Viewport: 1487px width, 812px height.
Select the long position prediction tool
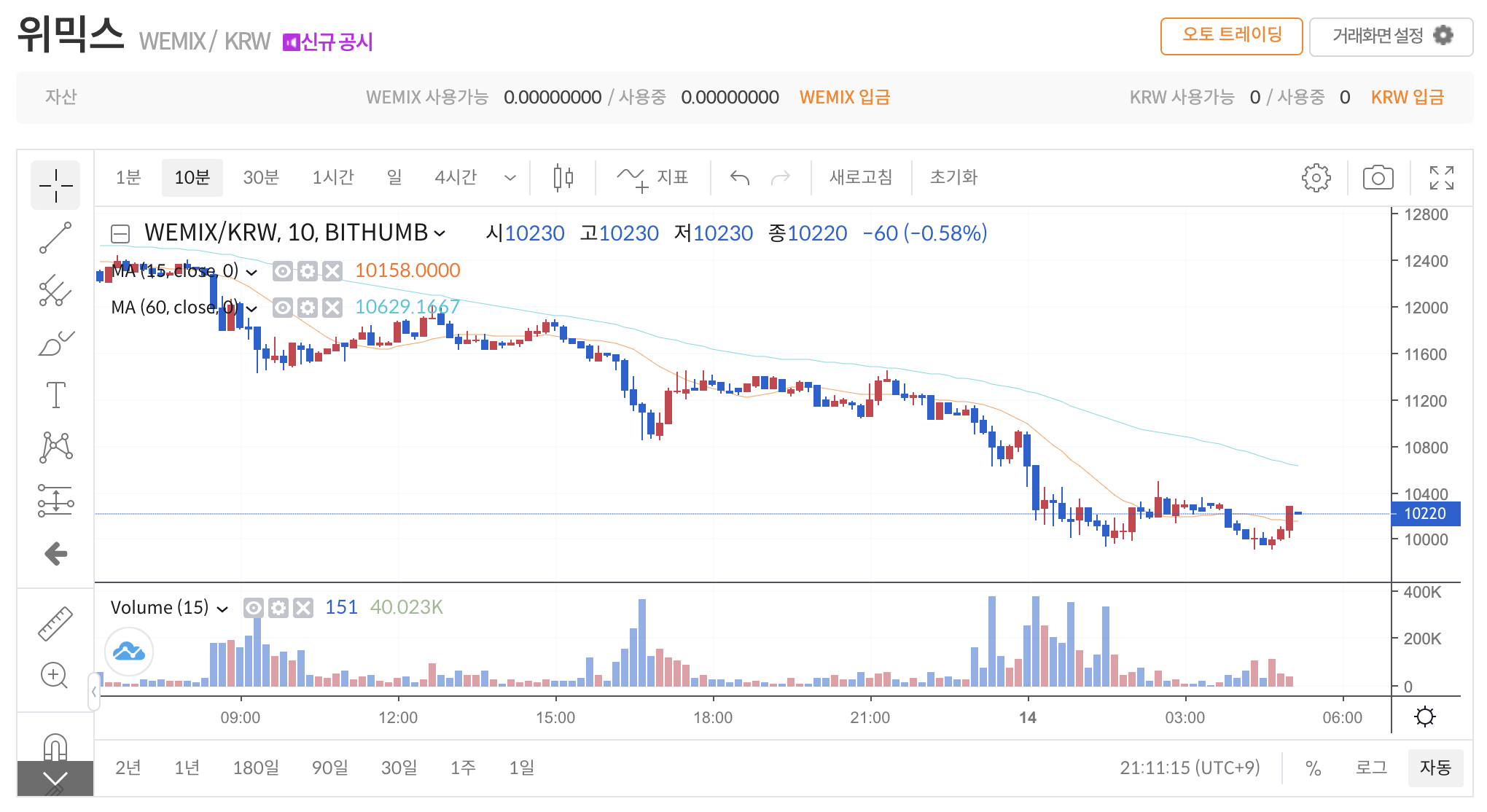pos(55,501)
